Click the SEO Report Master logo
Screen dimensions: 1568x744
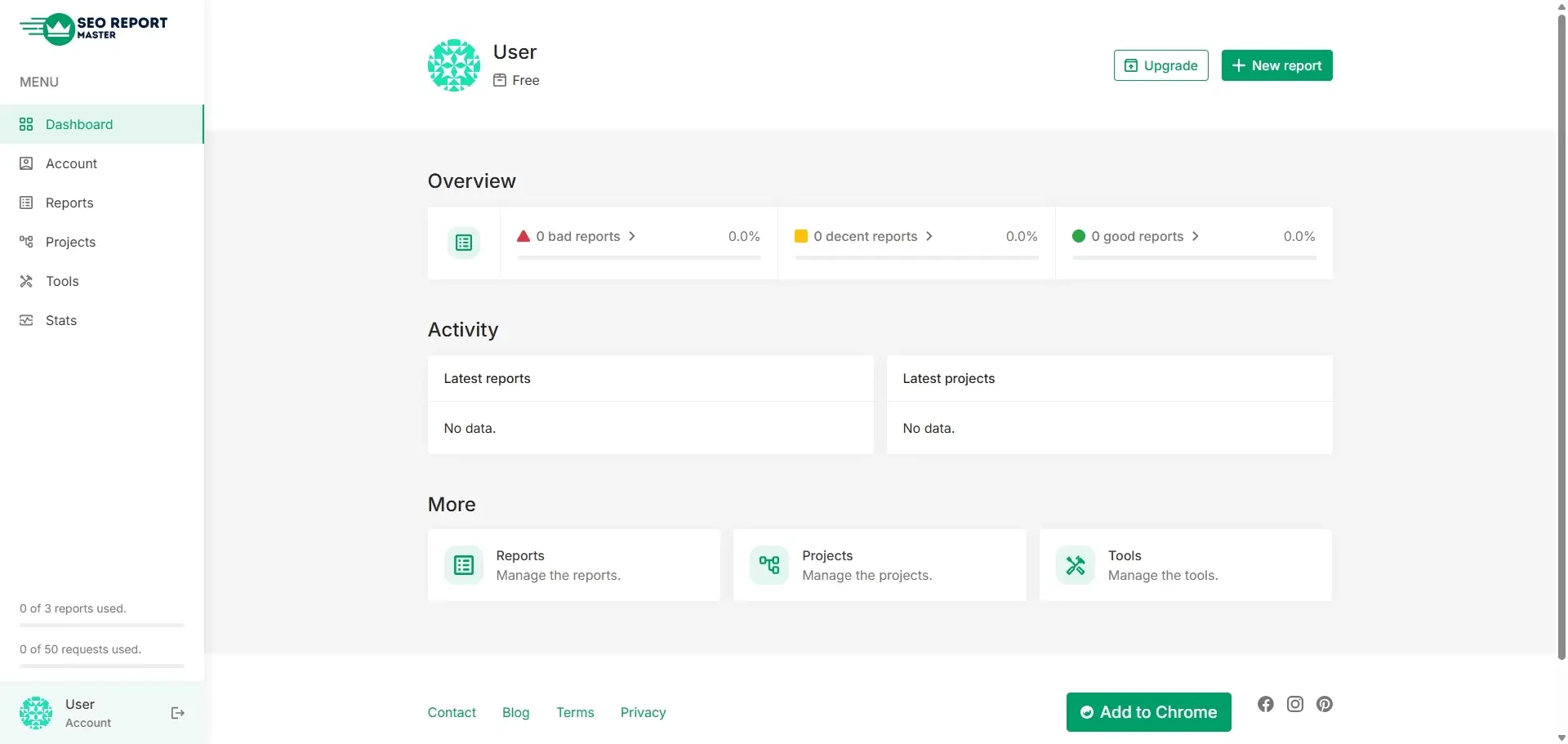pyautogui.click(x=93, y=29)
